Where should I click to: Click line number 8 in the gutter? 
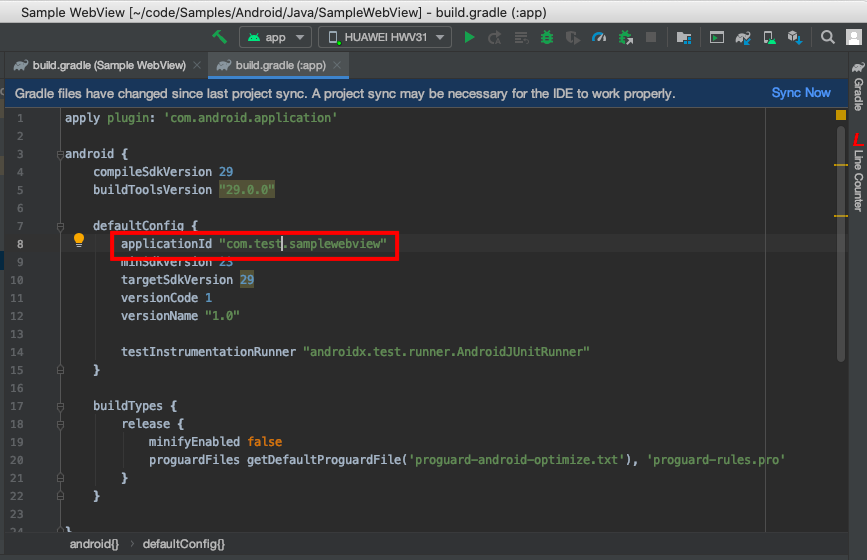[x=20, y=244]
